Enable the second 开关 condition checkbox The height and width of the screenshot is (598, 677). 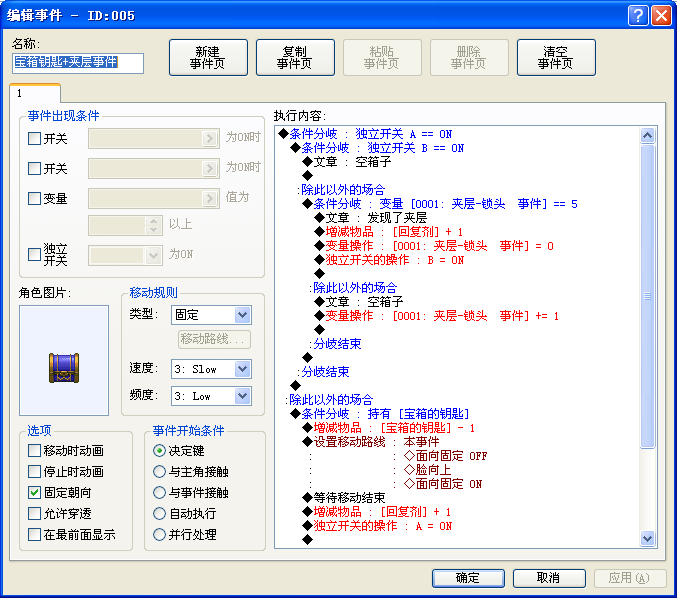34,168
